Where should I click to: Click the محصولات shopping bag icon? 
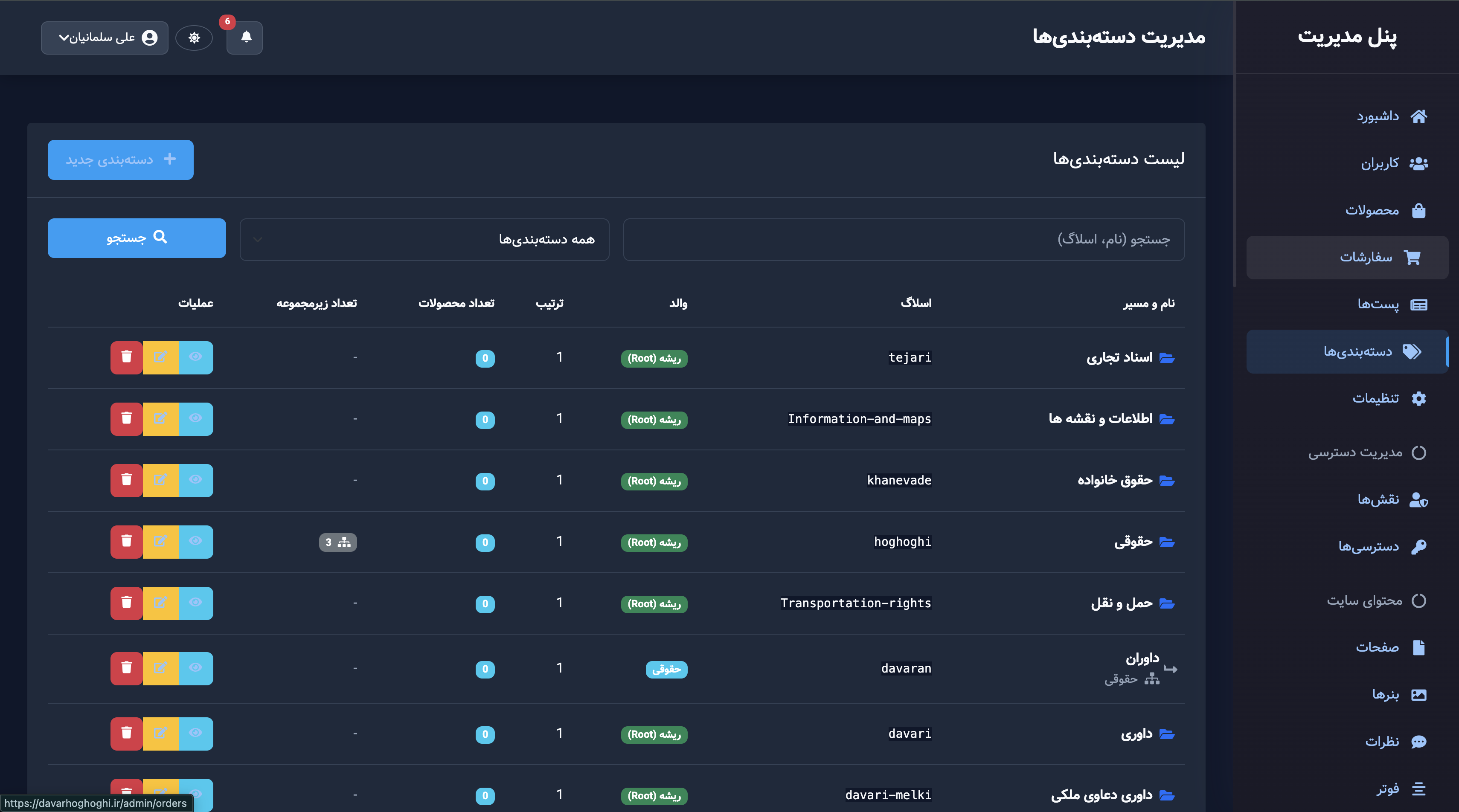tap(1418, 211)
